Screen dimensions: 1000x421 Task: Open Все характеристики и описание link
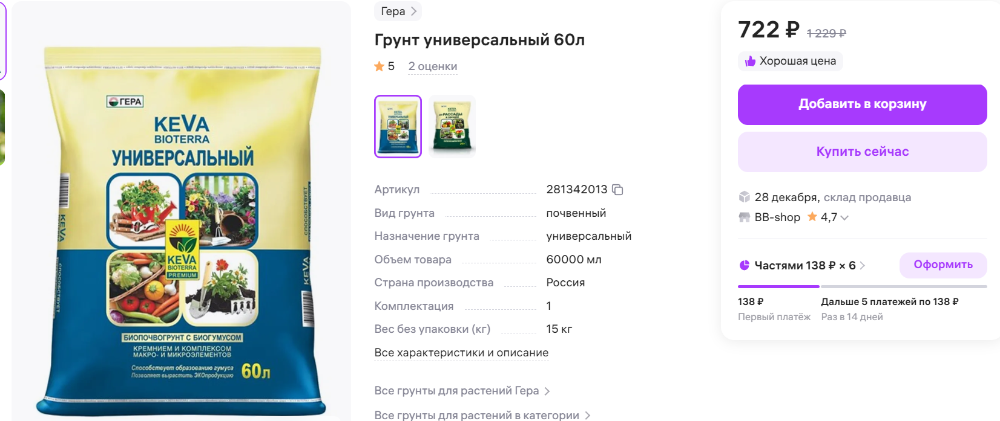[x=461, y=353]
